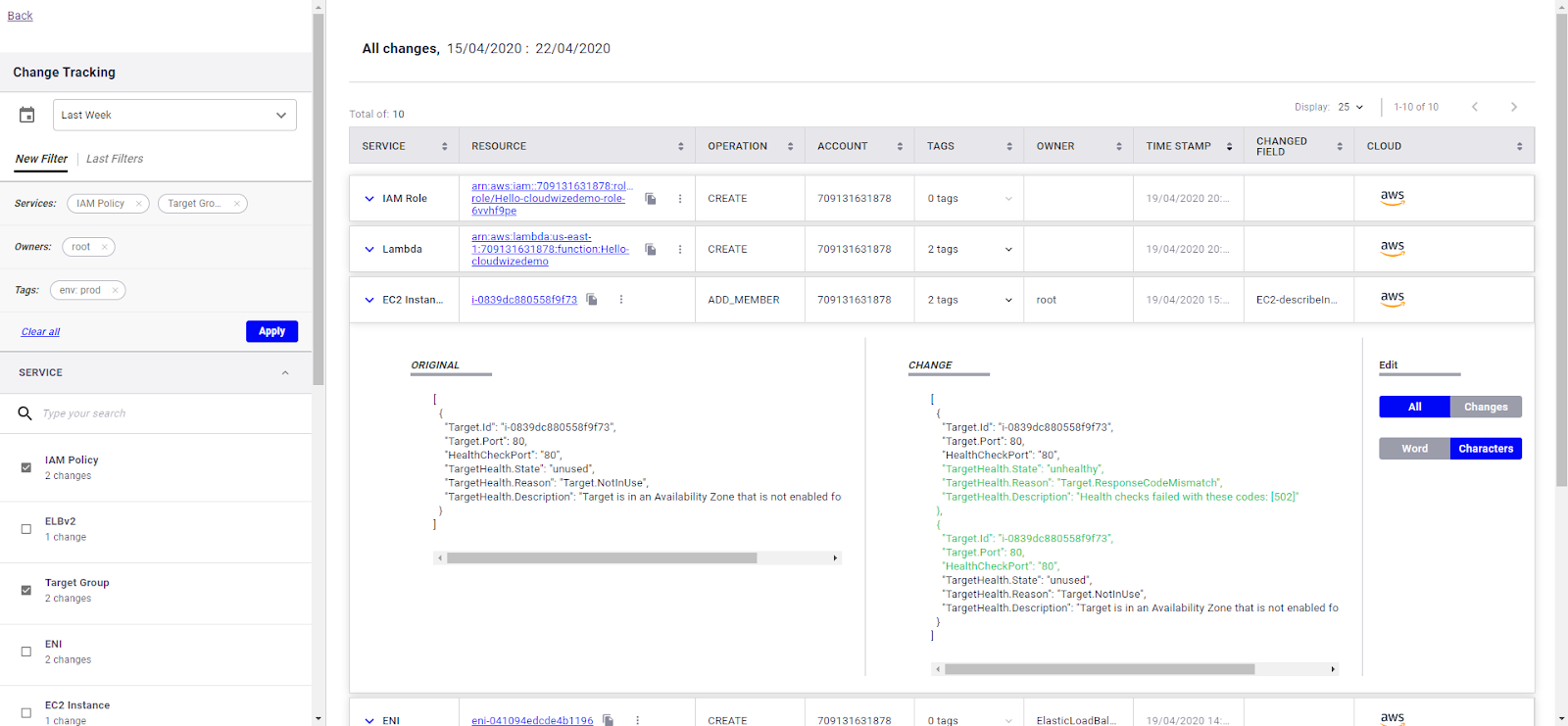The width and height of the screenshot is (1568, 726).
Task: Sort table by Tags column
Action: 1009,146
